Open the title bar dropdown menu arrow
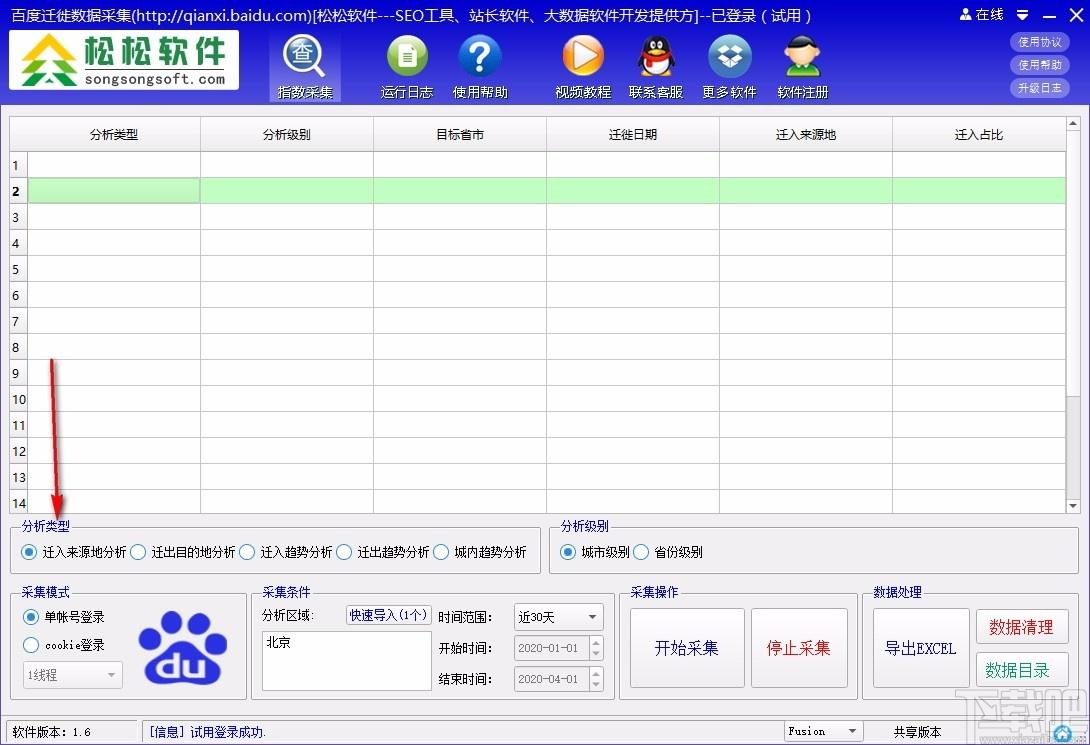1090x745 pixels. coord(1022,15)
